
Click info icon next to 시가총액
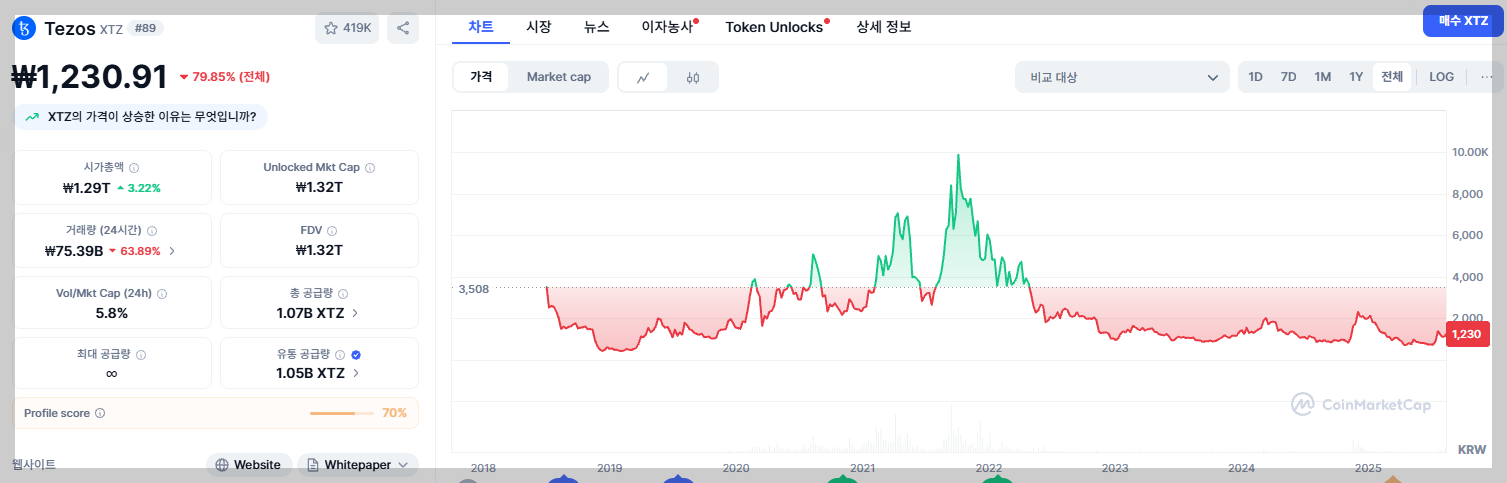134,168
